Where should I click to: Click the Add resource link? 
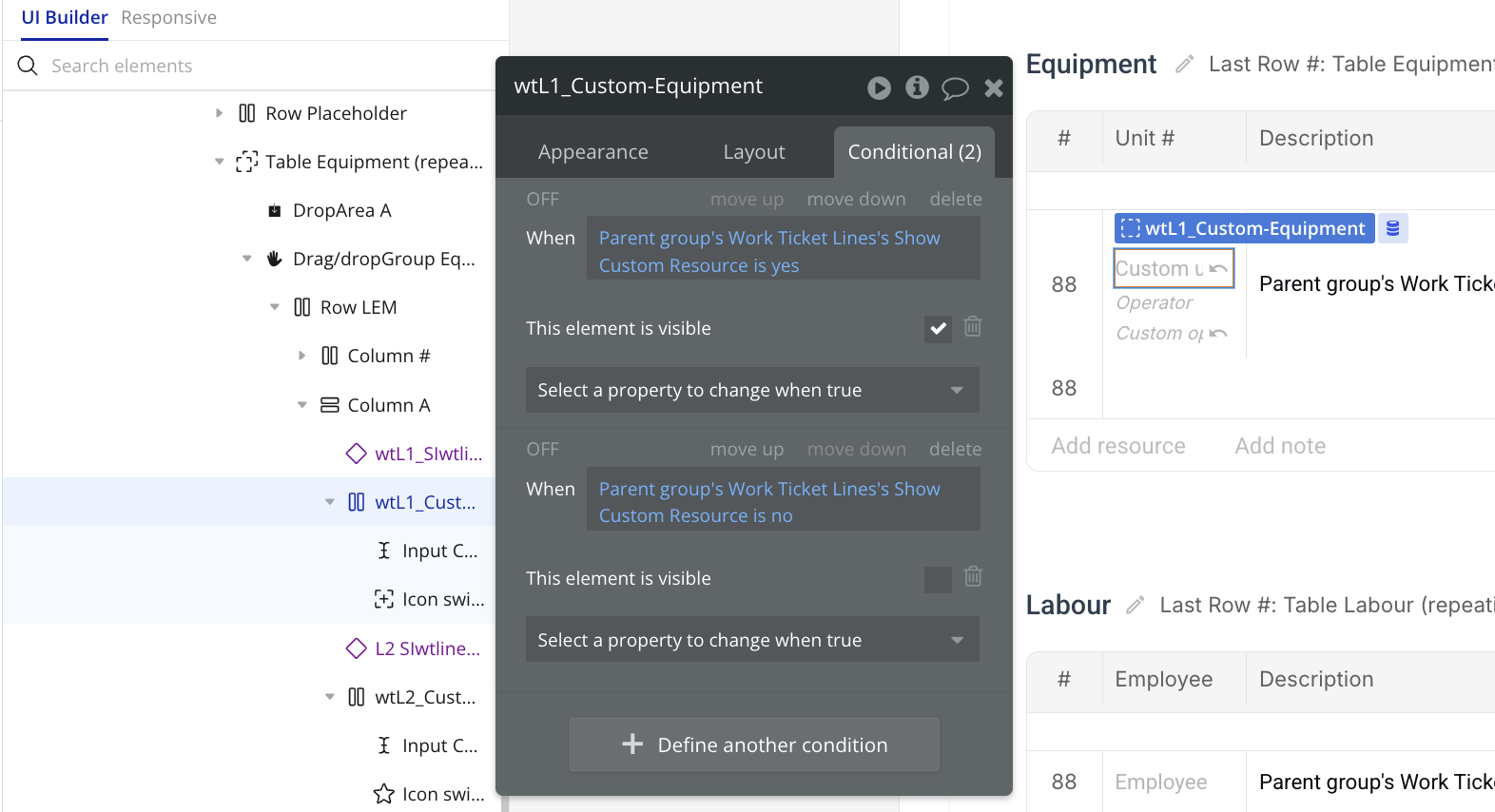1118,446
